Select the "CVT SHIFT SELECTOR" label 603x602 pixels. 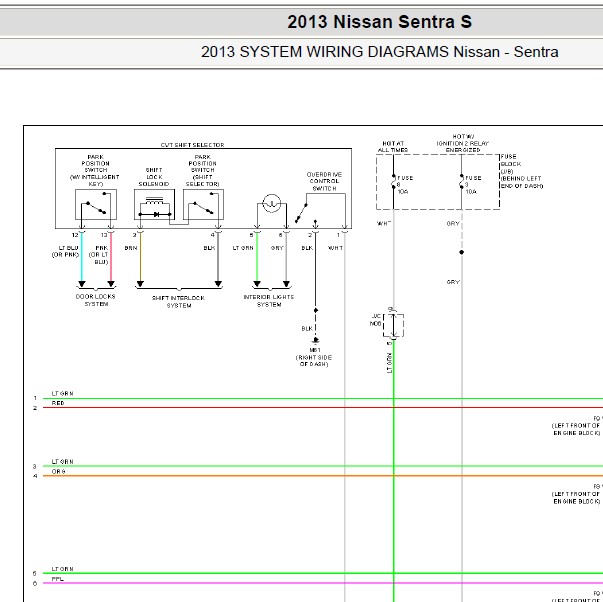click(192, 145)
